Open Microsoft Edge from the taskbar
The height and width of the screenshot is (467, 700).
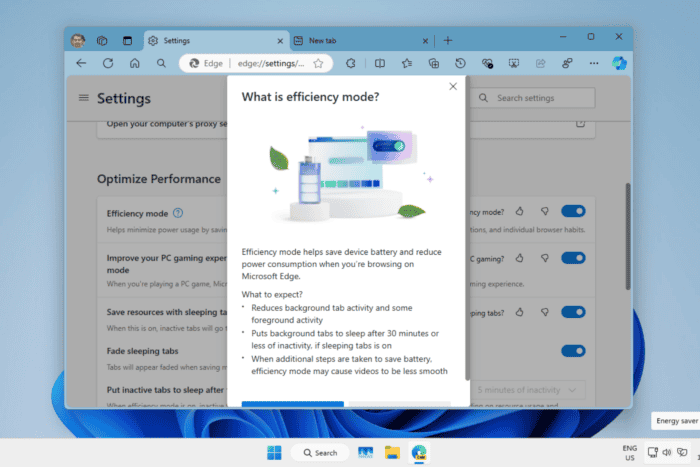419,453
